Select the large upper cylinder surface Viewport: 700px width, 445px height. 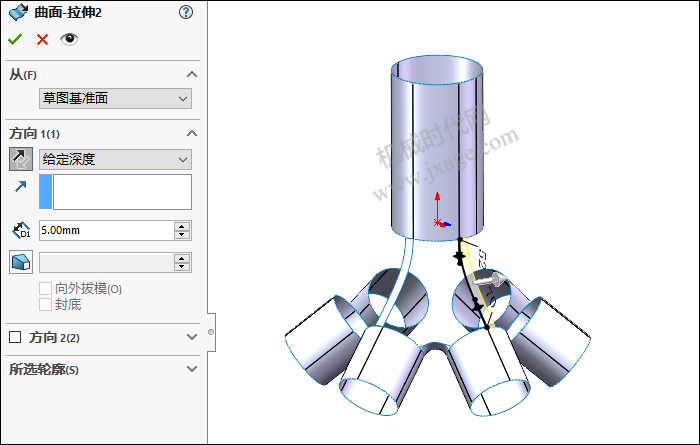[x=437, y=147]
